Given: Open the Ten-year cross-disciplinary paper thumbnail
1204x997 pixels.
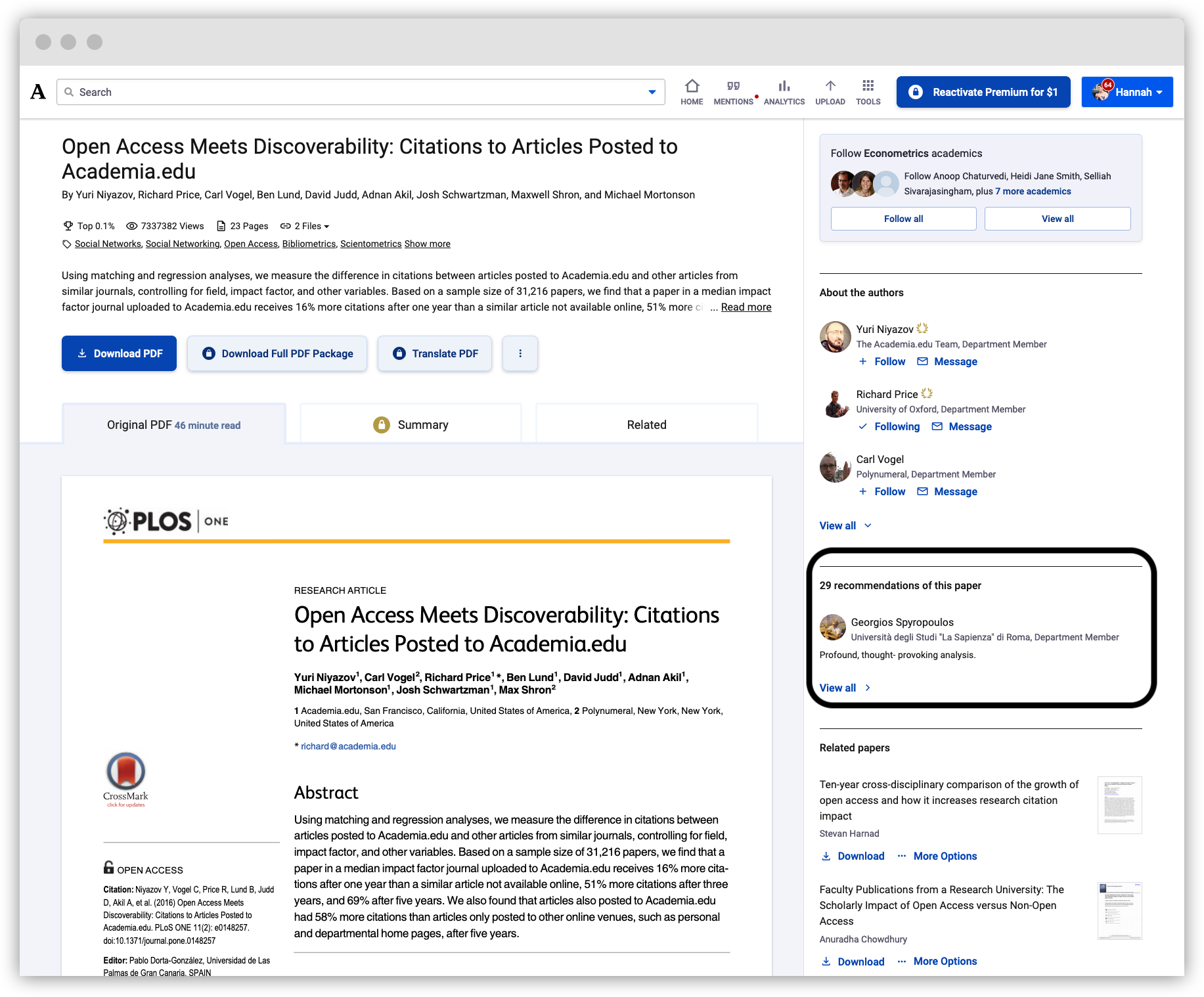Looking at the screenshot, I should coord(1119,805).
